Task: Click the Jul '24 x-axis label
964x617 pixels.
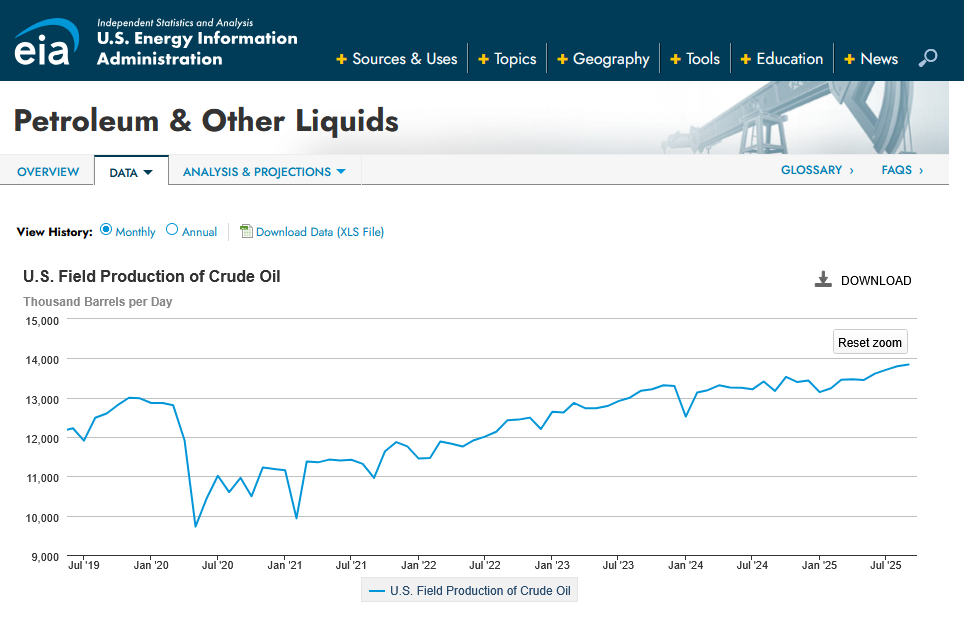Action: point(752,565)
